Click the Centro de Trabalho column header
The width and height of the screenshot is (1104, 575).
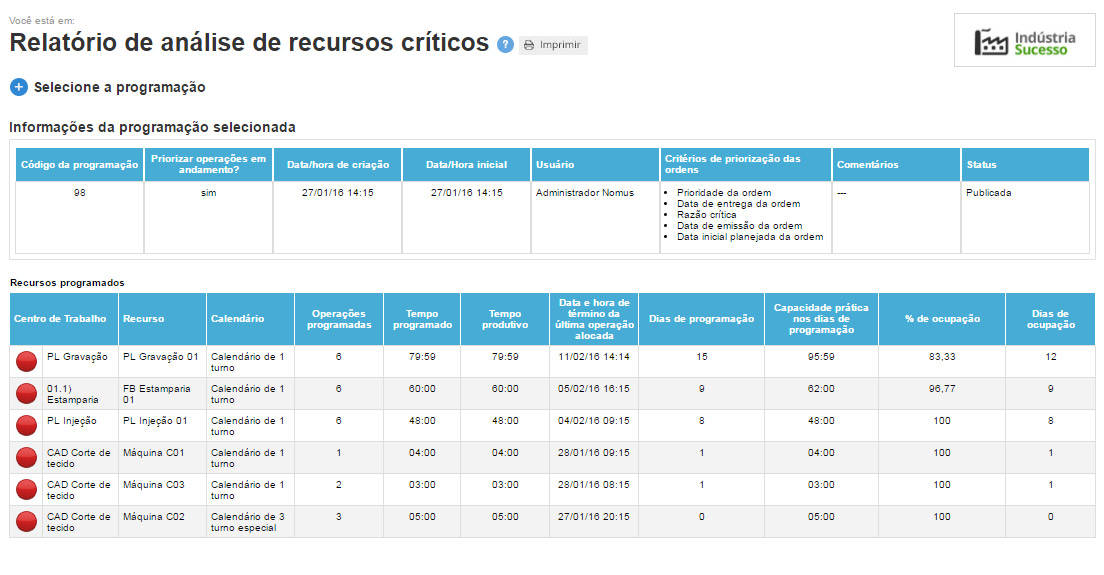(60, 319)
